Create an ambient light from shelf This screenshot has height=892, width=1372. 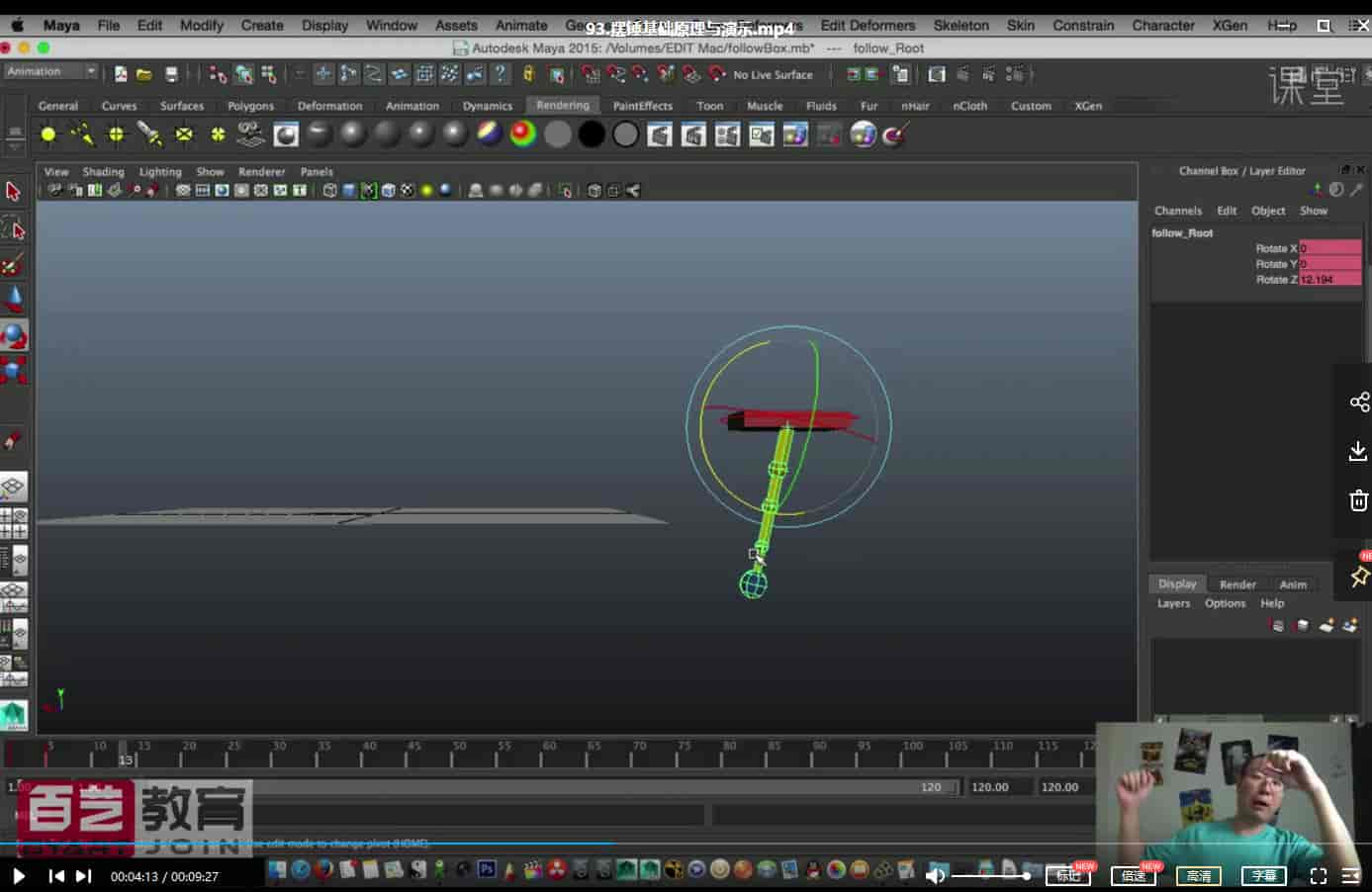tap(47, 134)
